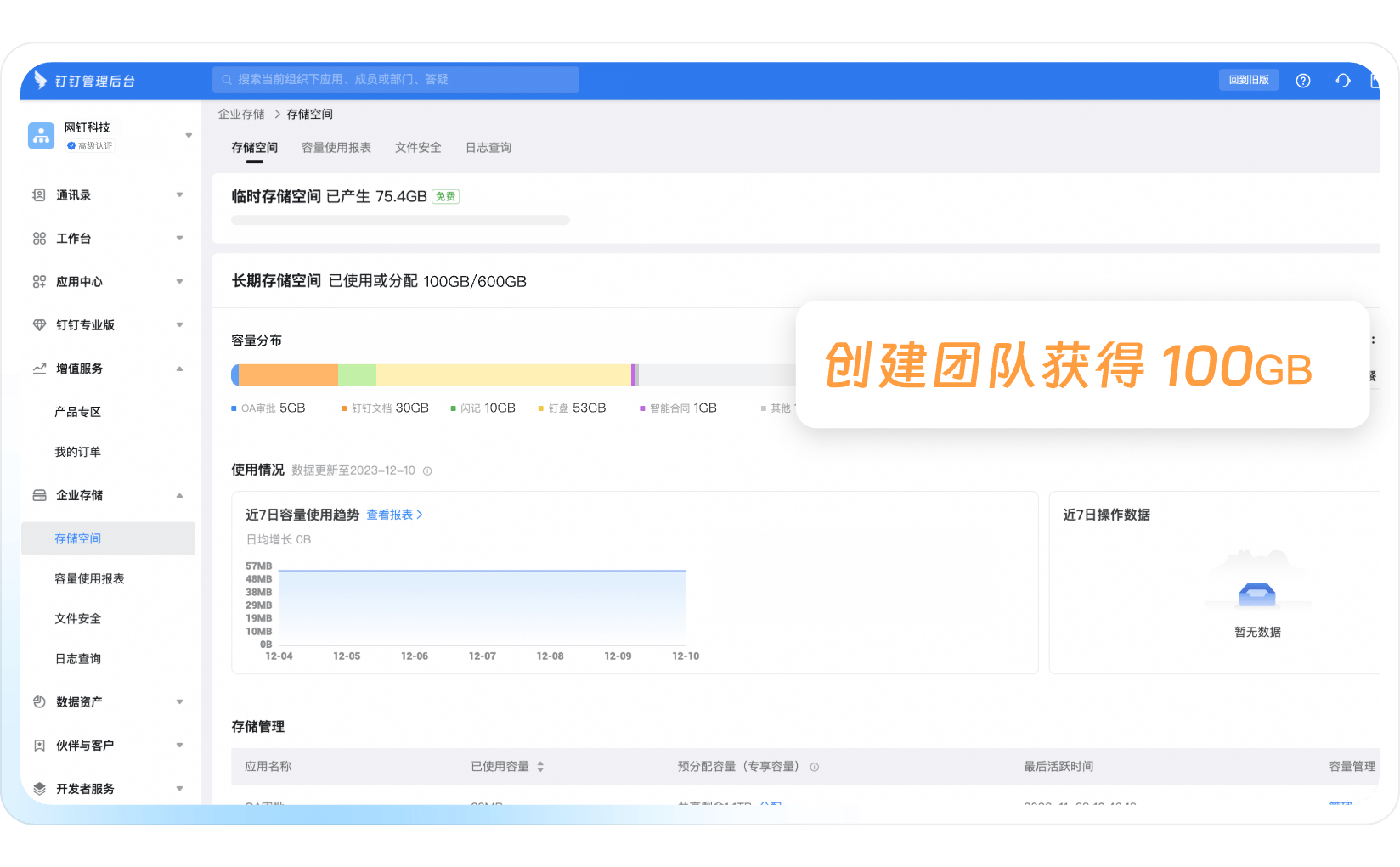Open 容量使用报表 sidebar item
Image resolution: width=1400 pixels, height=867 pixels.
tap(89, 578)
